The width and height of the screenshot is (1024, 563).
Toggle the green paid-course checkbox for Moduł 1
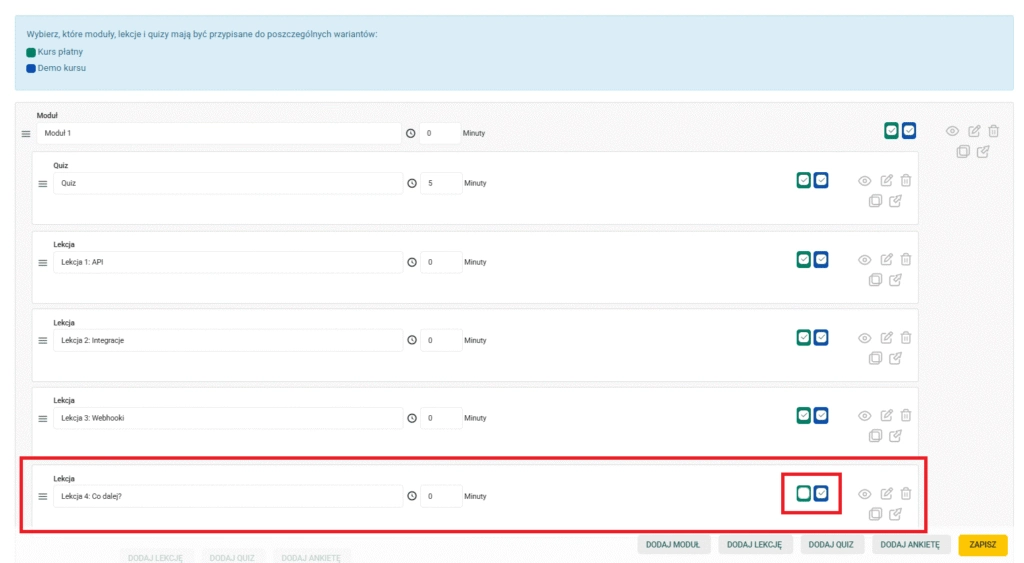(x=891, y=131)
